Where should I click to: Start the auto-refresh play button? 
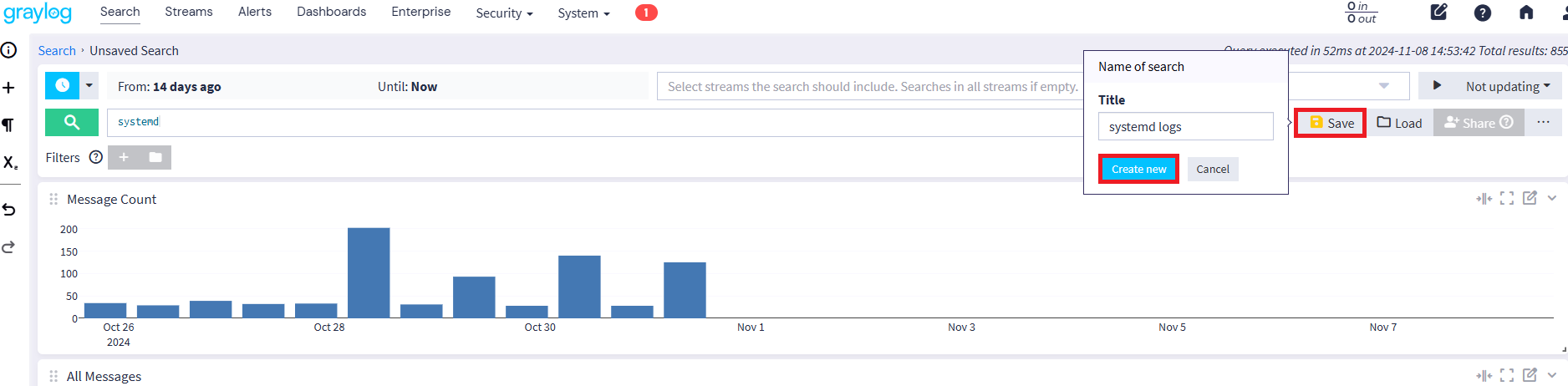pos(1437,85)
